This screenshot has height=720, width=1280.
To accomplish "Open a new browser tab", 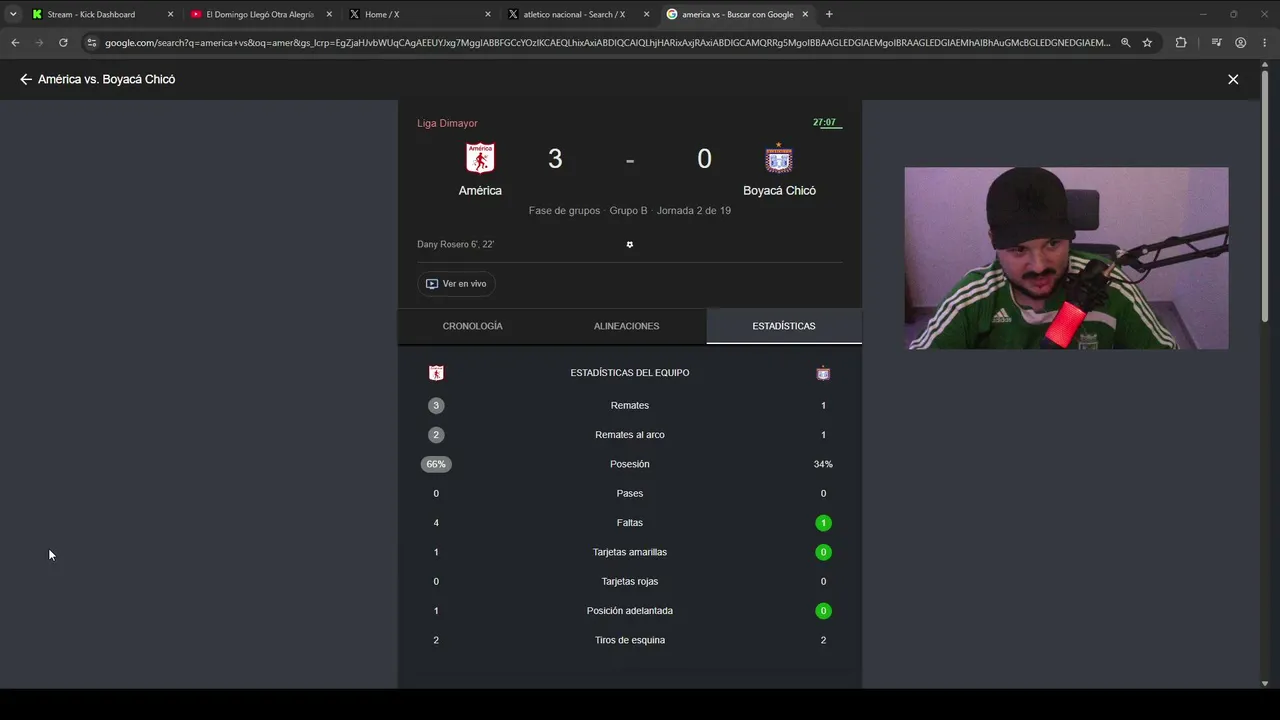I will pos(829,14).
